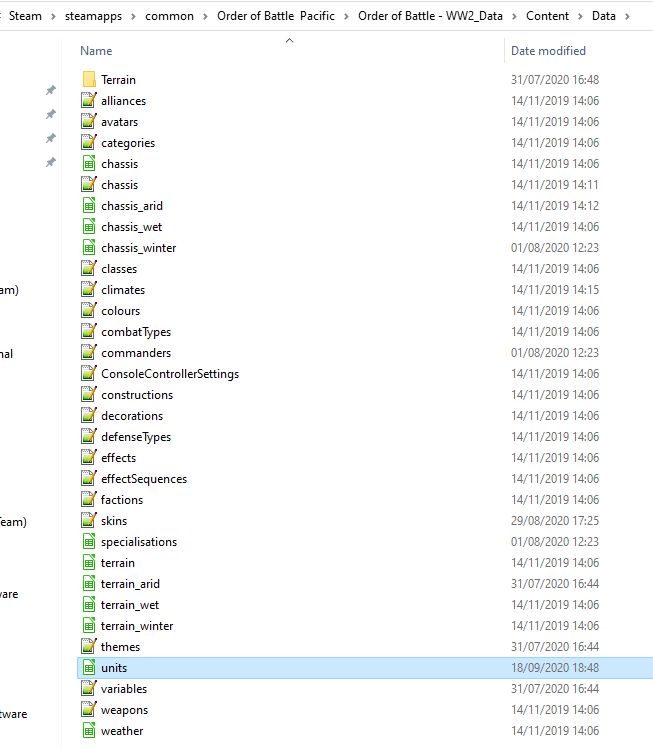The height and width of the screenshot is (749, 653).
Task: Click the Data breadcrumb segment
Action: pyautogui.click(x=603, y=16)
